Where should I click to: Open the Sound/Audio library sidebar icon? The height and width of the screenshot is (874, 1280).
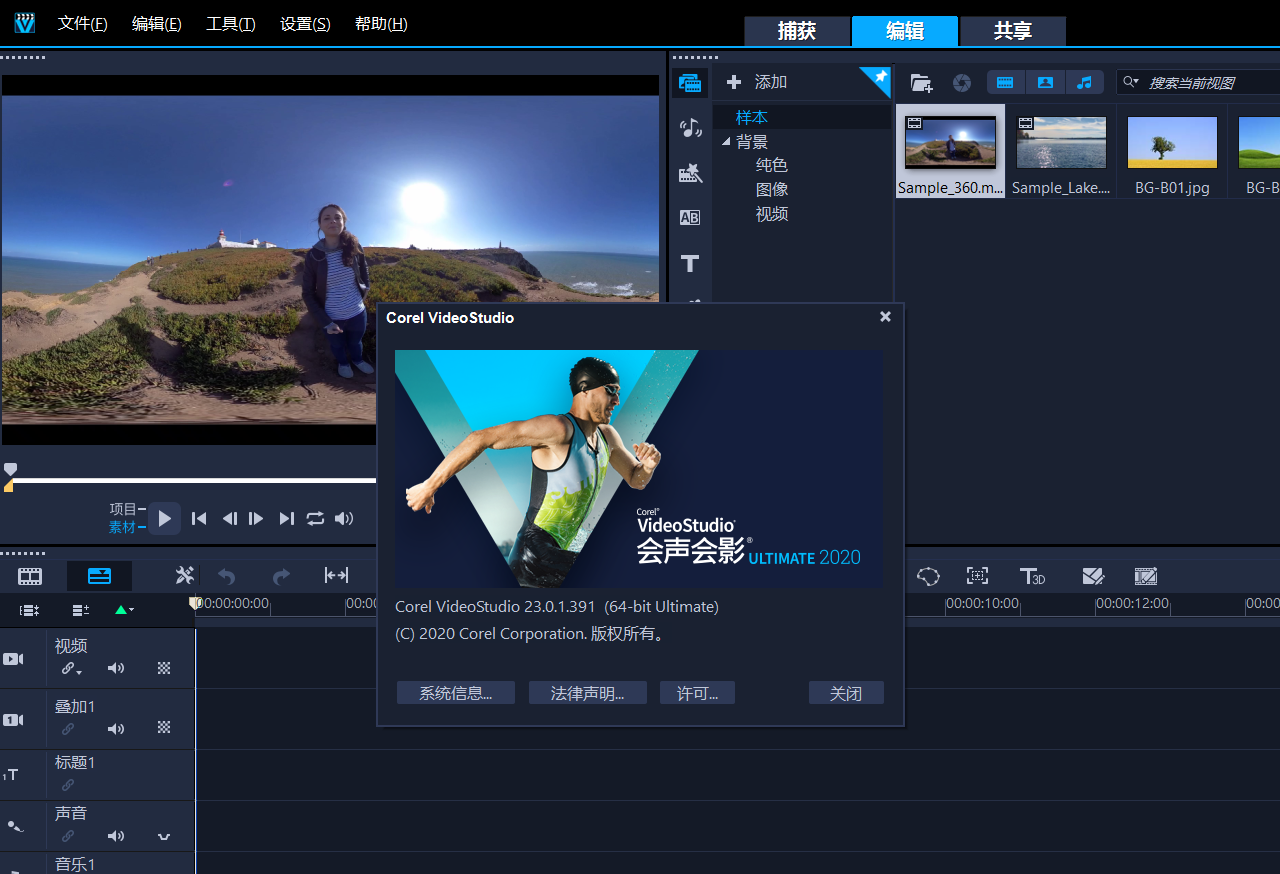click(x=690, y=128)
